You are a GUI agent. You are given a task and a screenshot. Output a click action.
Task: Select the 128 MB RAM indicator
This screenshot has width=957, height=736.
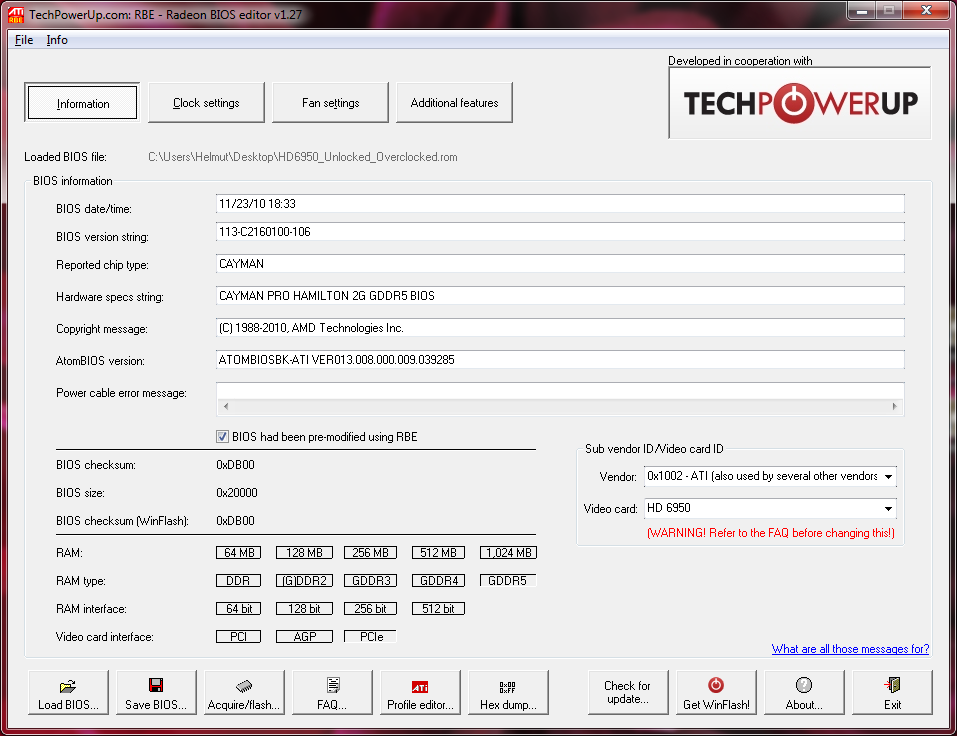[305, 552]
